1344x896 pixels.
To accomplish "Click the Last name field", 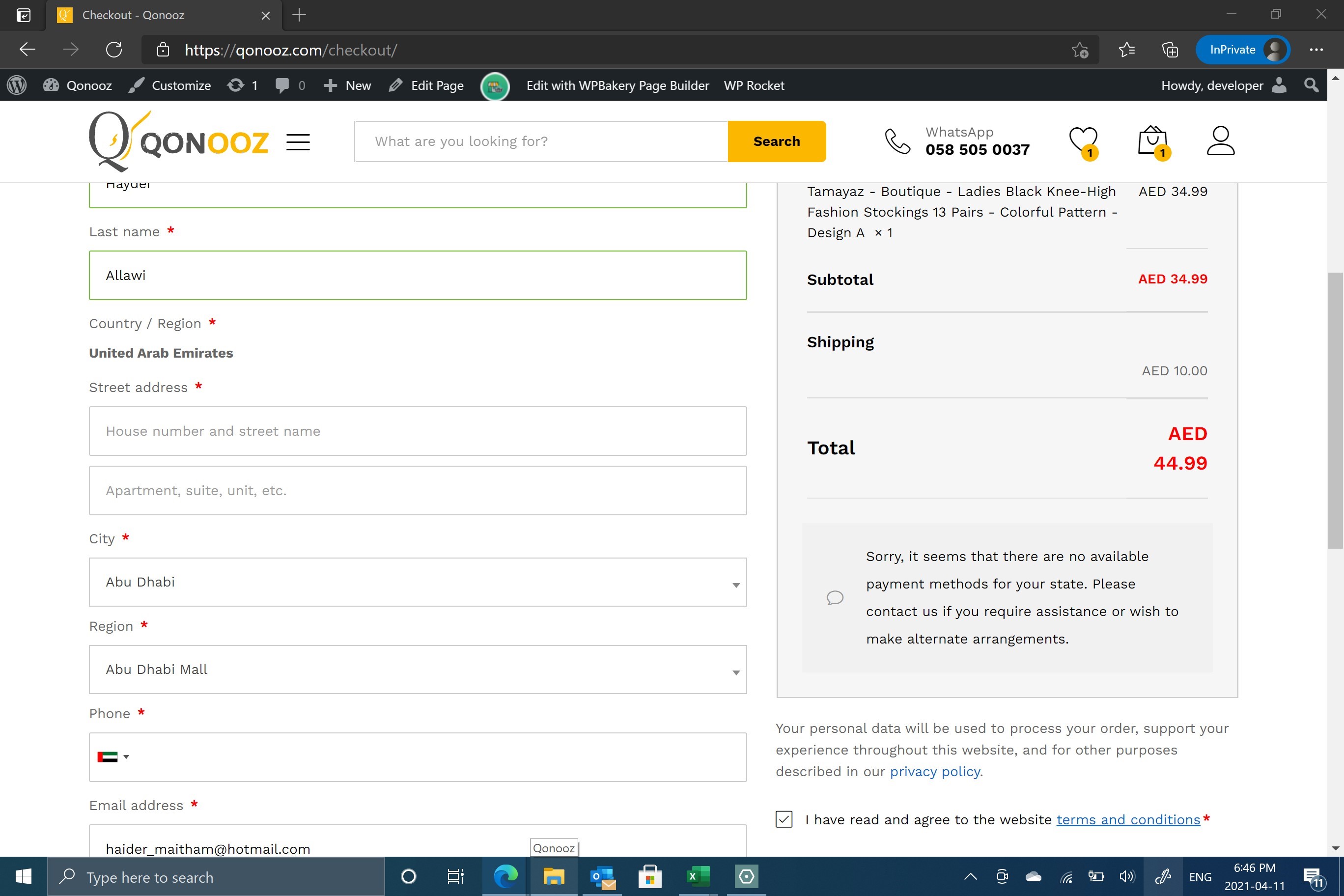I will pos(418,275).
